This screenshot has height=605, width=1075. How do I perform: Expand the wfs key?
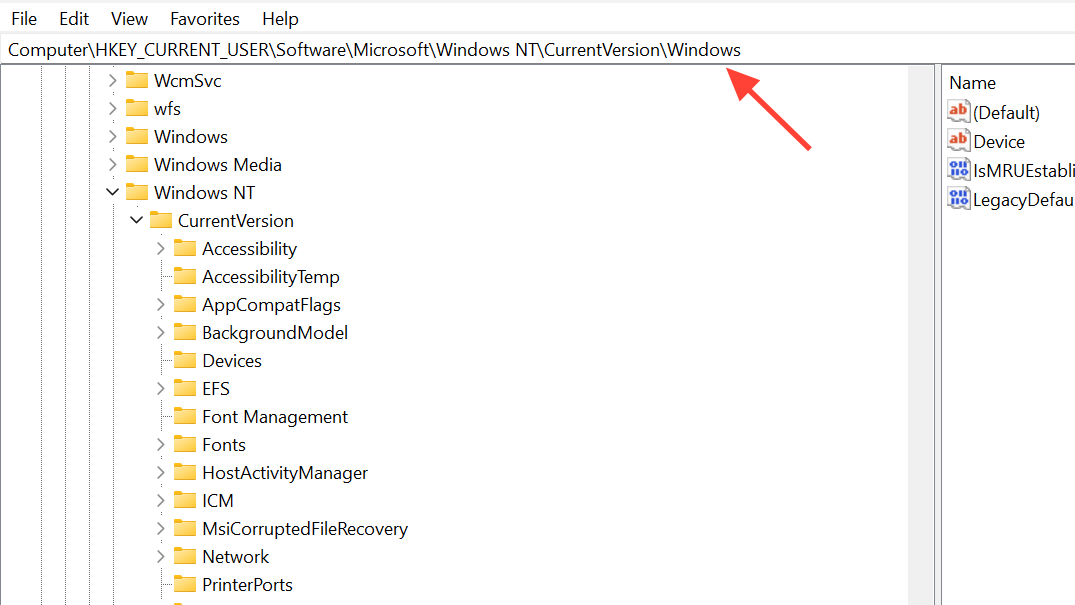112,108
